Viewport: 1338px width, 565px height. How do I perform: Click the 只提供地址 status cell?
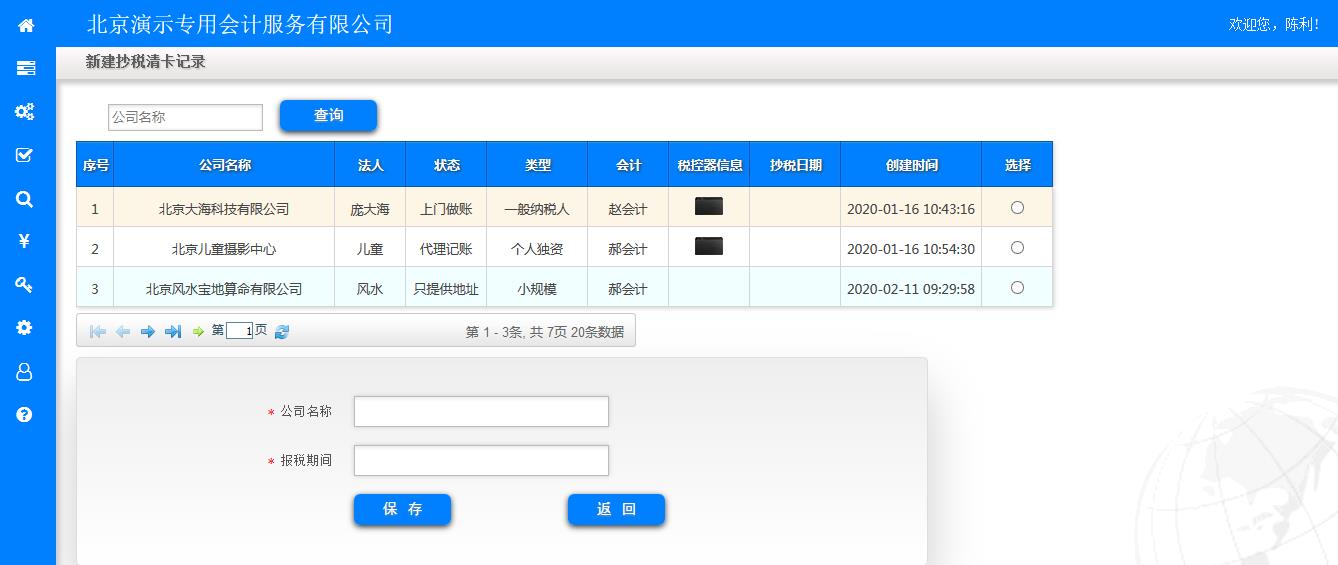click(x=446, y=289)
